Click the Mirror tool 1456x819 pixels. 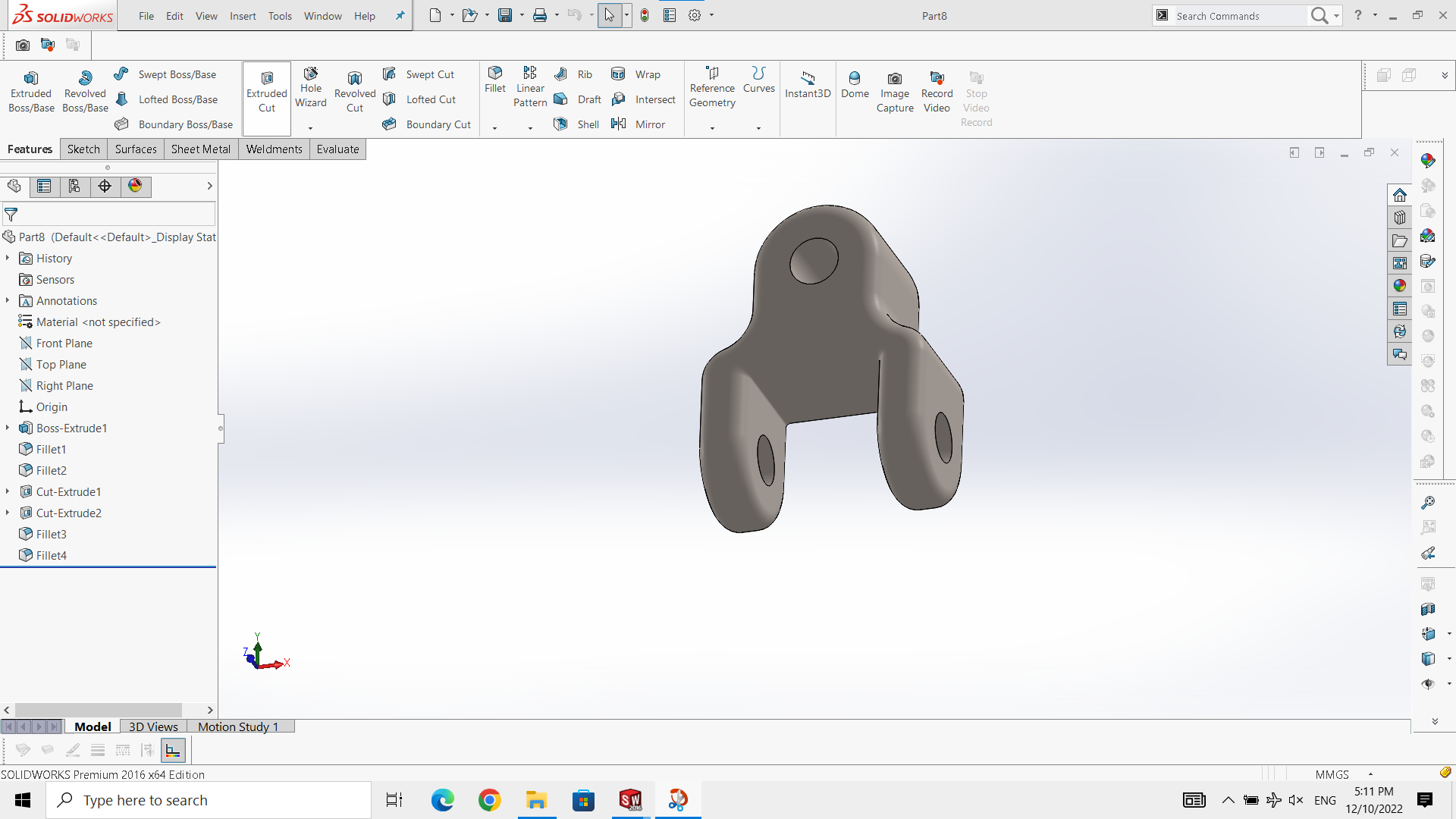639,124
